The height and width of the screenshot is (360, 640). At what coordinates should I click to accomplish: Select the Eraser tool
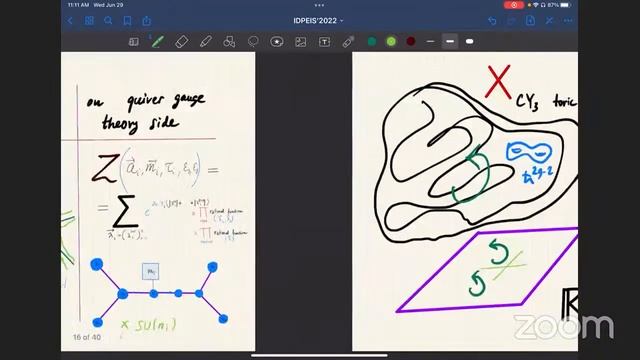click(x=182, y=42)
